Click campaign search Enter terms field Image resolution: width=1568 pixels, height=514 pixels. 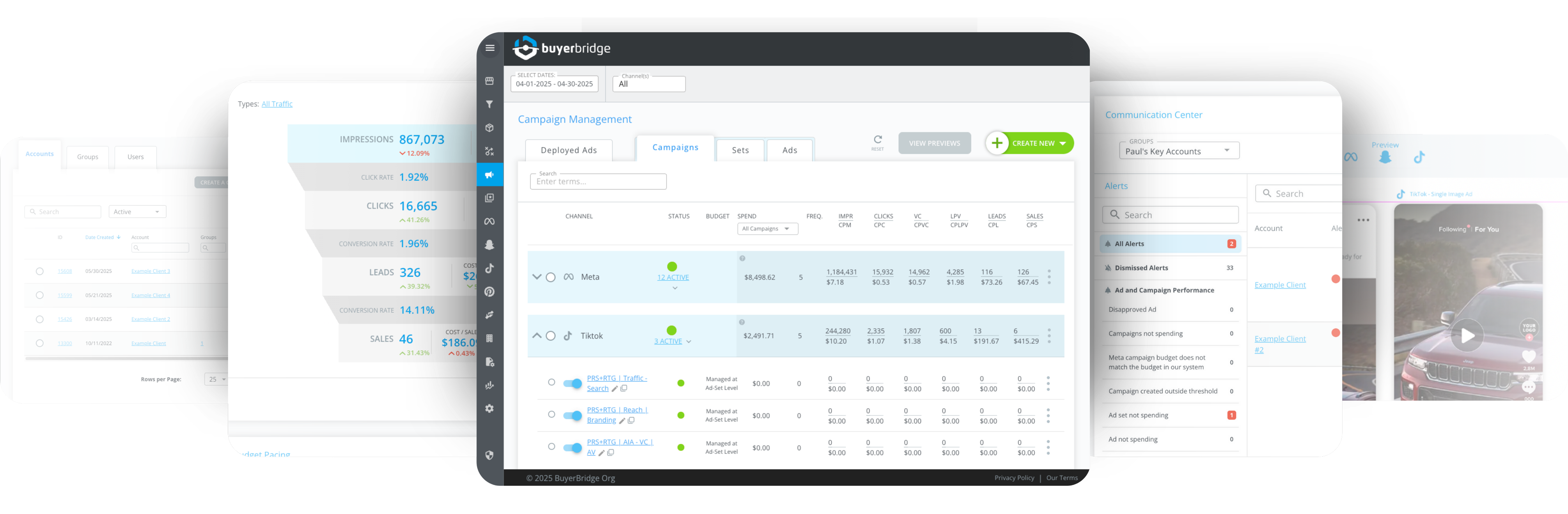click(x=598, y=181)
